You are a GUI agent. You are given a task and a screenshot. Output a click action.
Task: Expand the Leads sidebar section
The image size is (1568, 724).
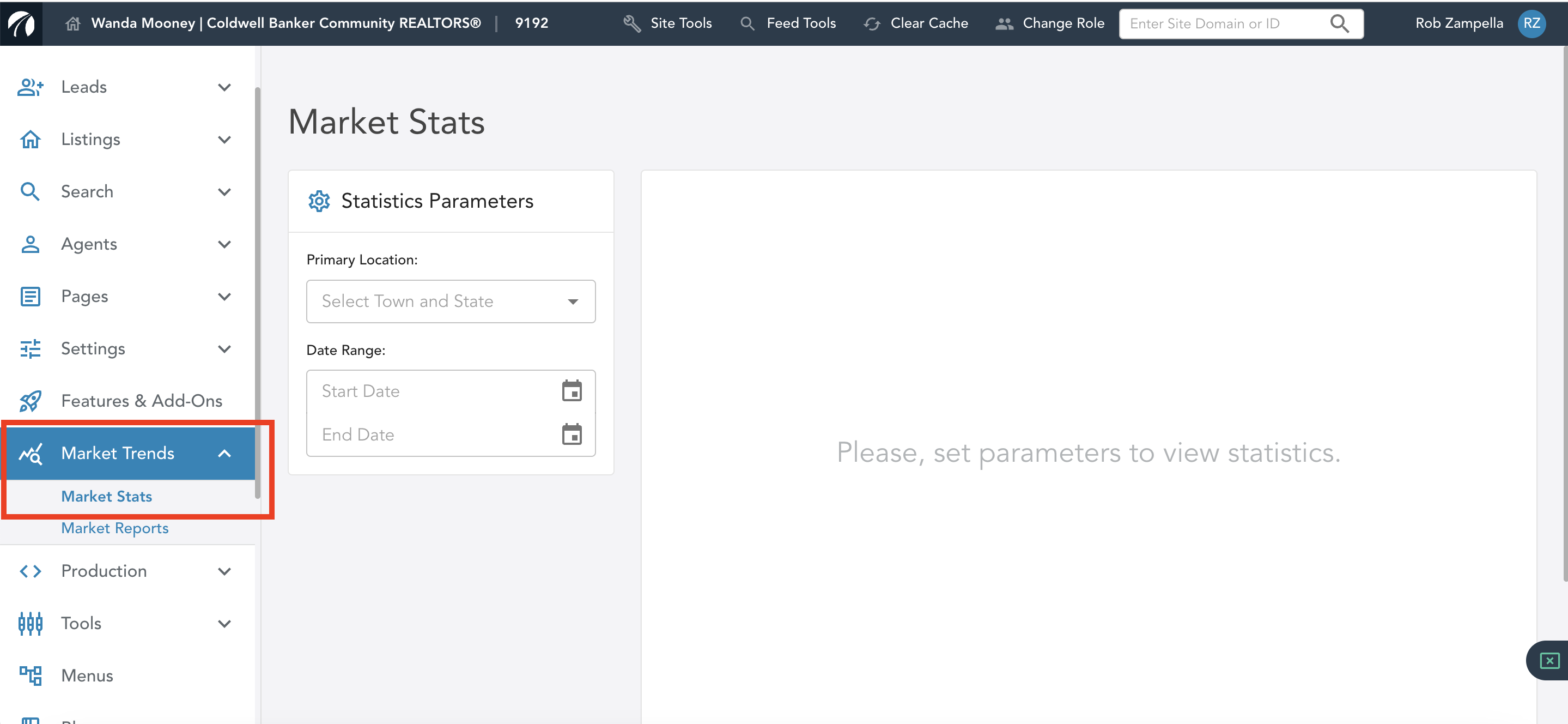point(224,87)
